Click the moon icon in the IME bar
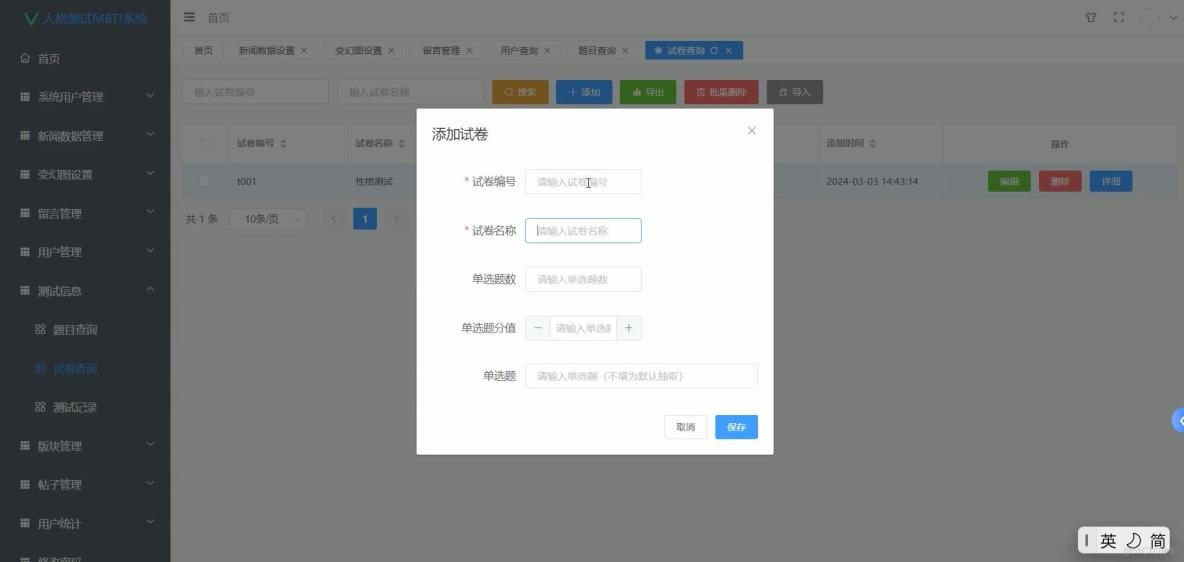 pos(1133,541)
